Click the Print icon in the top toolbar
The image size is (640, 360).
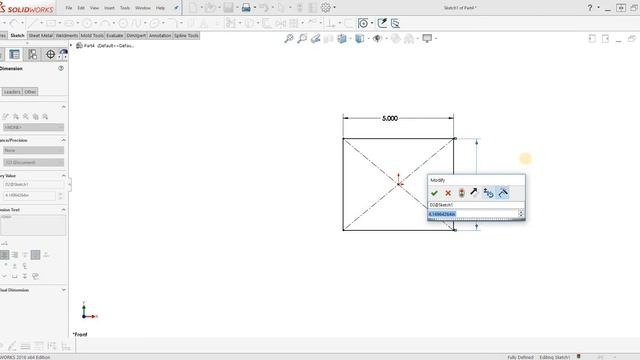[246, 7]
